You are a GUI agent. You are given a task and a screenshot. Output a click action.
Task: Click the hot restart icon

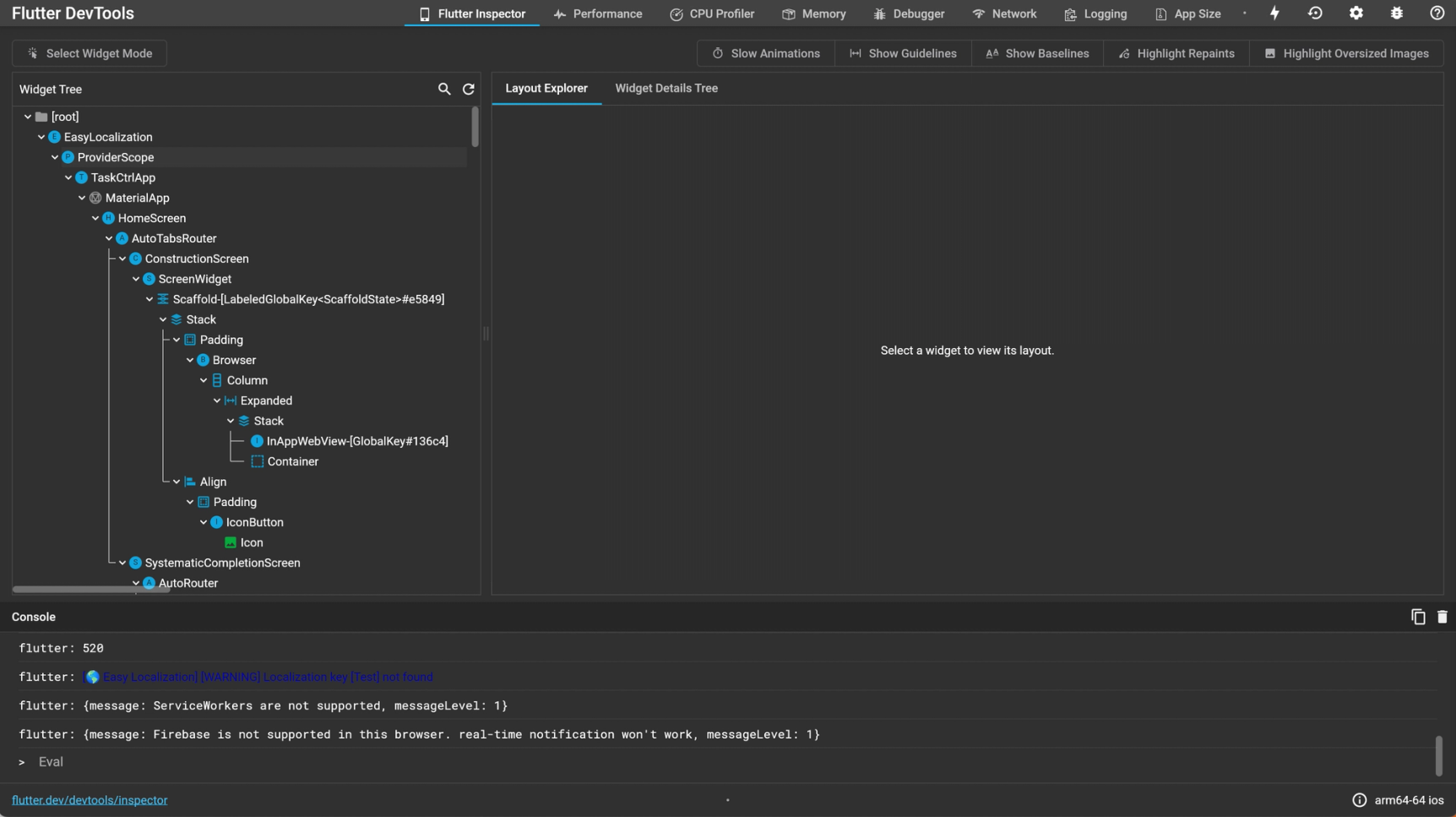[x=1315, y=14]
